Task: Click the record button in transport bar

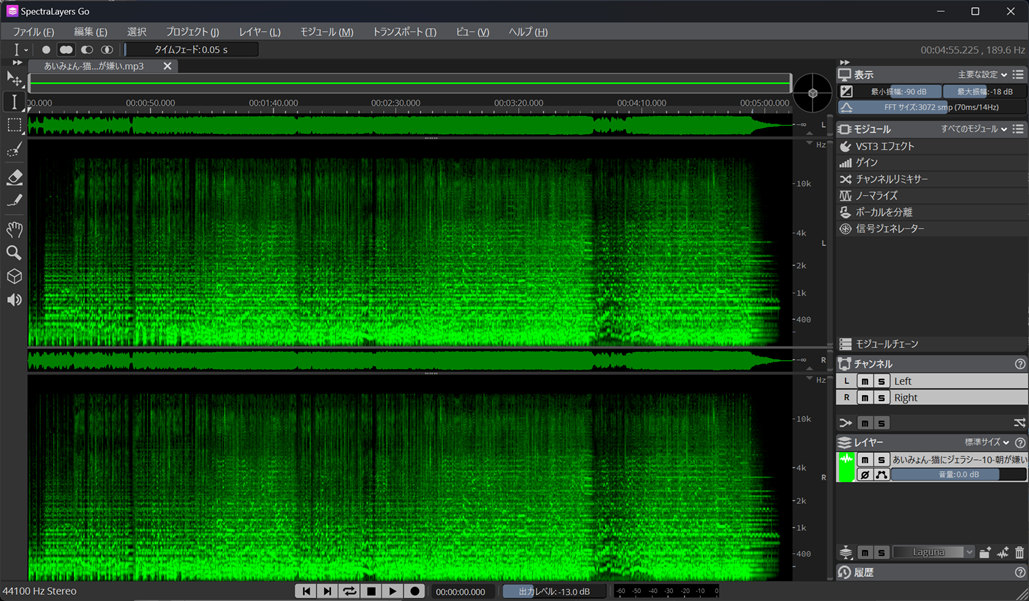Action: pyautogui.click(x=415, y=592)
